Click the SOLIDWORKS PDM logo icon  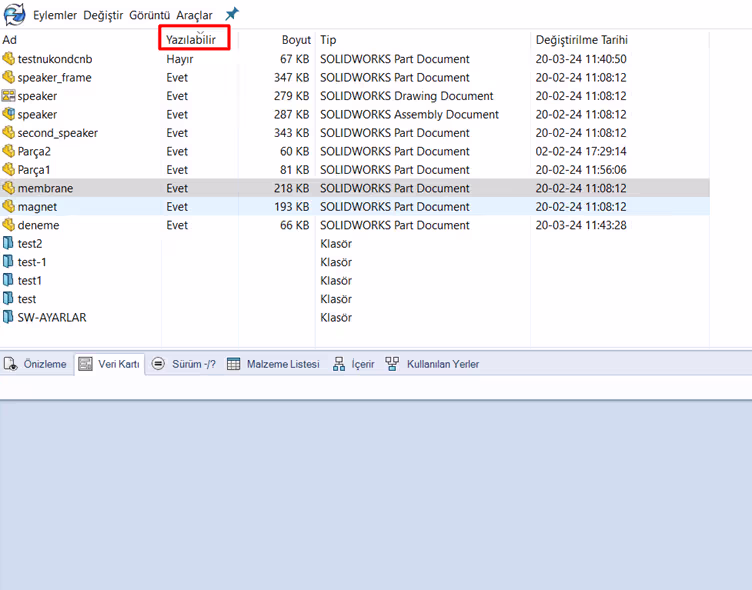click(14, 14)
